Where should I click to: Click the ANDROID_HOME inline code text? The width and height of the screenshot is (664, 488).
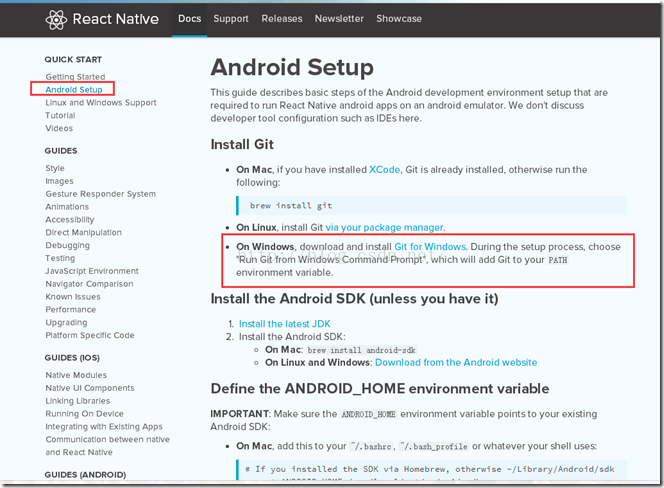pyautogui.click(x=368, y=414)
